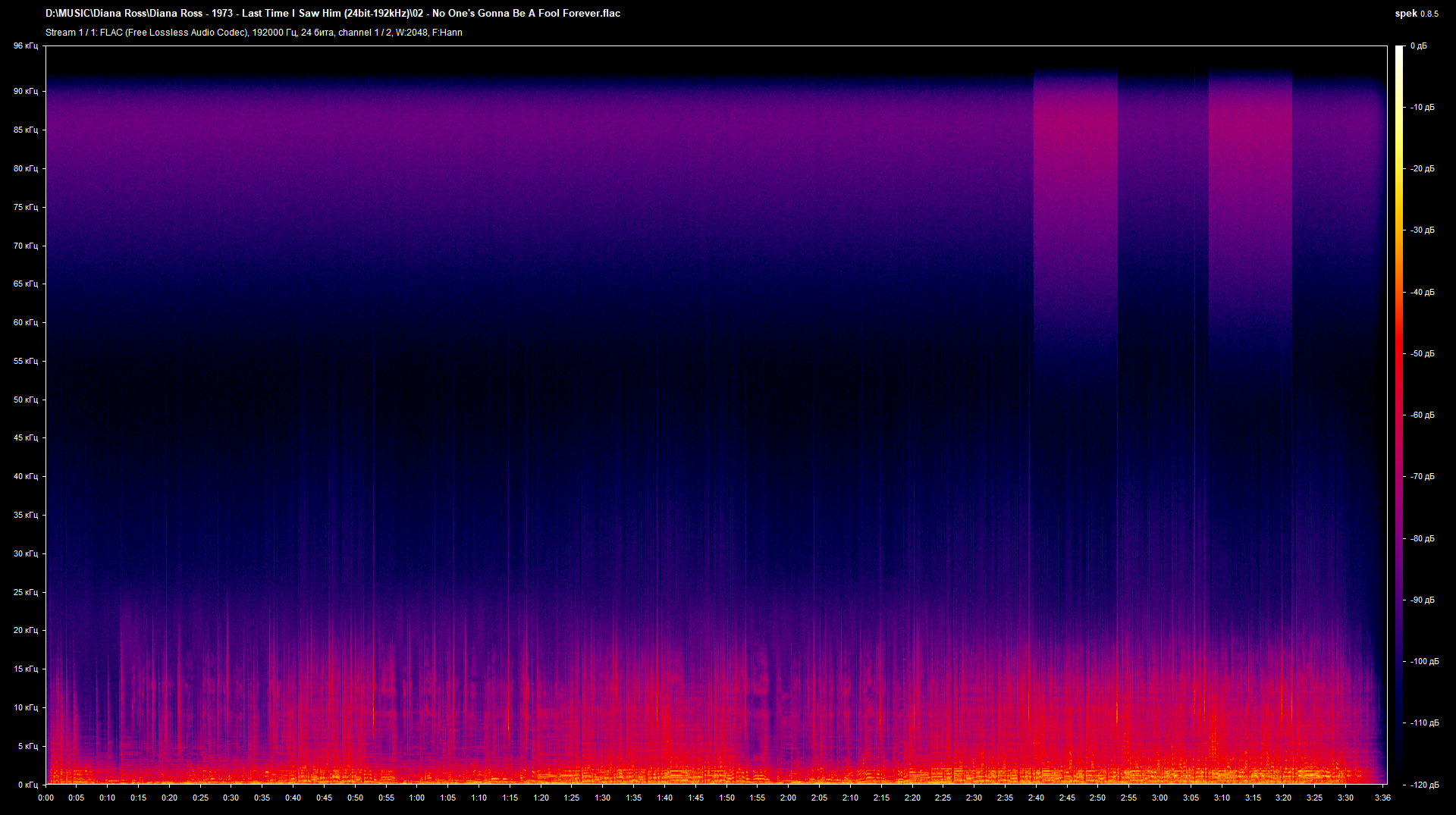Screen dimensions: 1456x815
Task: Click the white top of the color scale bar
Action: click(1399, 52)
